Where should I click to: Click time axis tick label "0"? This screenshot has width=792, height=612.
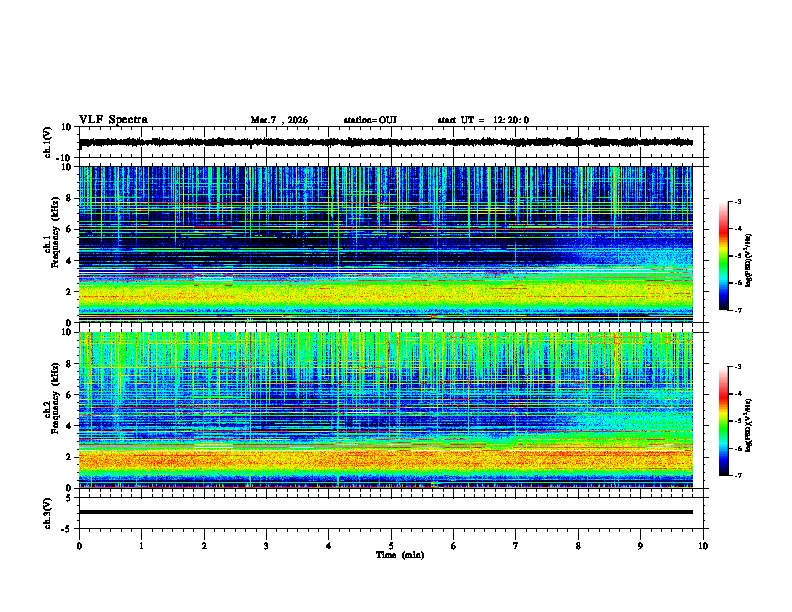coord(79,546)
